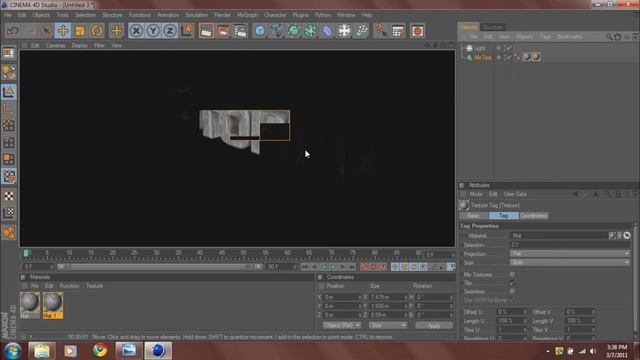The width and height of the screenshot is (640, 360).
Task: Activate the Rotate tool in the toolbar
Action: click(97, 31)
